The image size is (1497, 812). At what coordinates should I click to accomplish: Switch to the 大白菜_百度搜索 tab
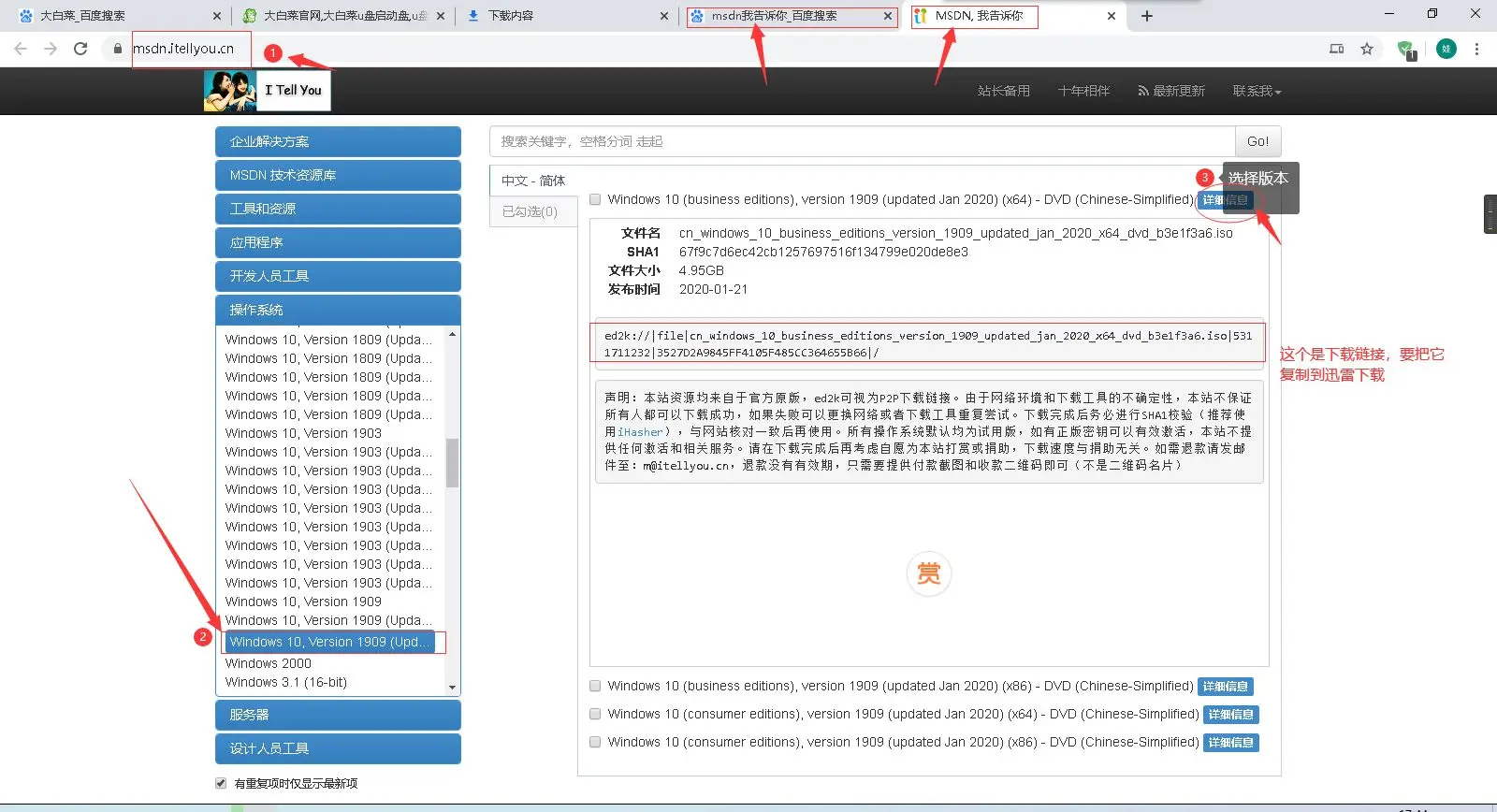117,16
